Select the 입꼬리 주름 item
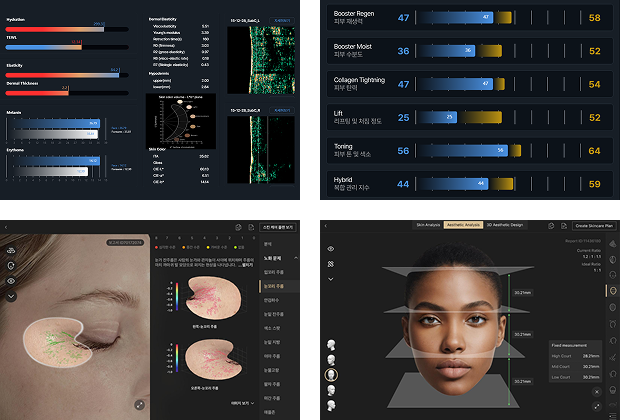This screenshot has height=420, width=620. click(x=274, y=272)
